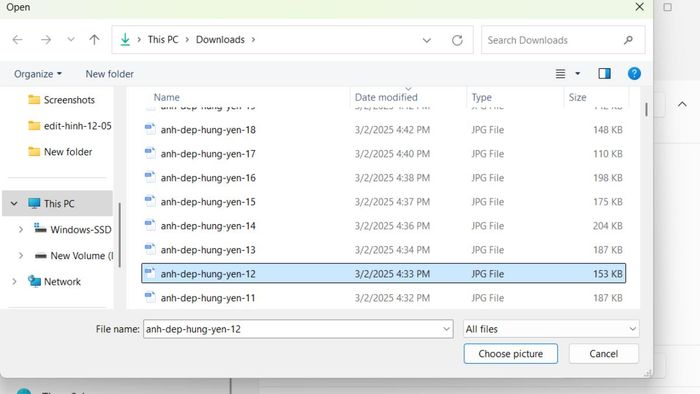Click the search magnifier icon
700x394 pixels.
(628, 40)
